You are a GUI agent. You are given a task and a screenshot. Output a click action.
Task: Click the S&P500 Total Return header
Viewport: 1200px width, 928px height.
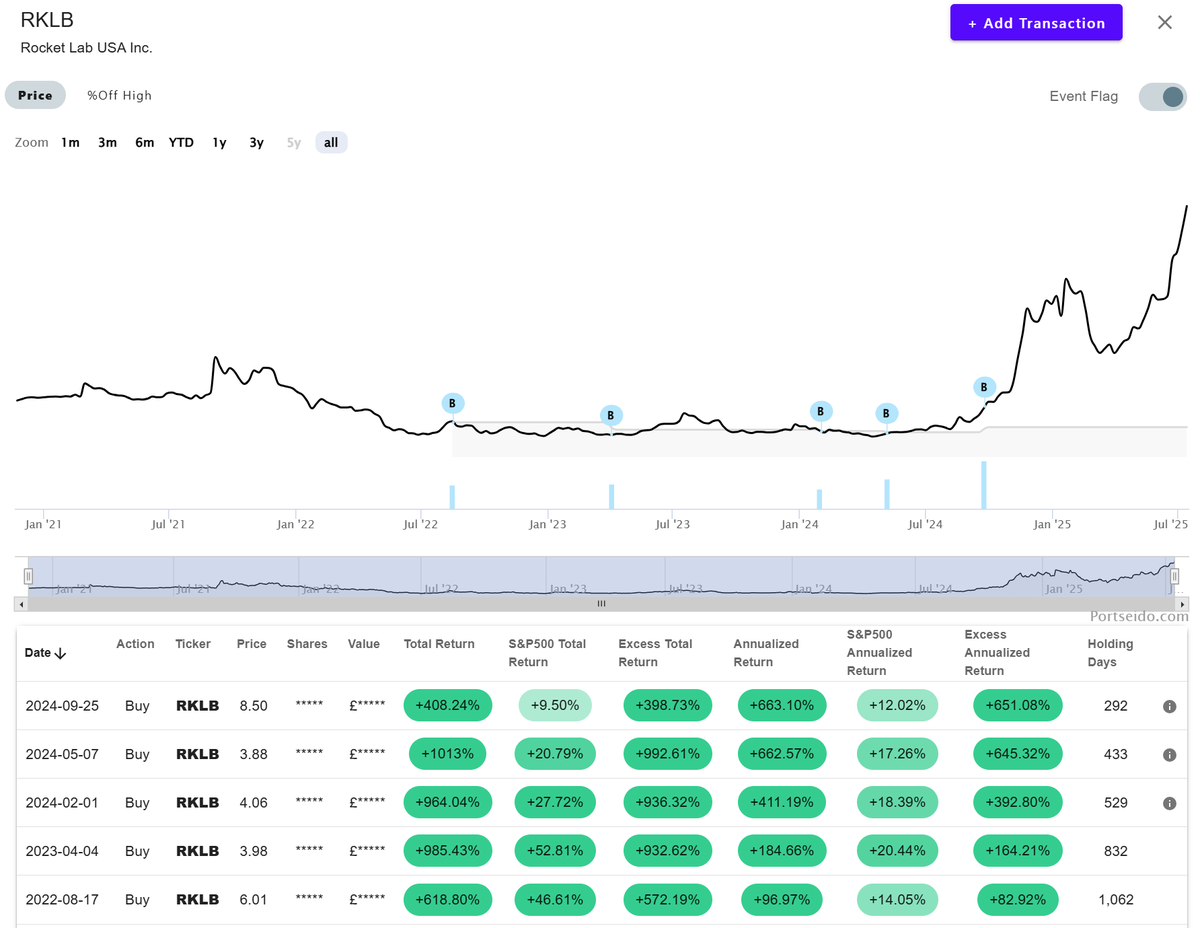547,653
